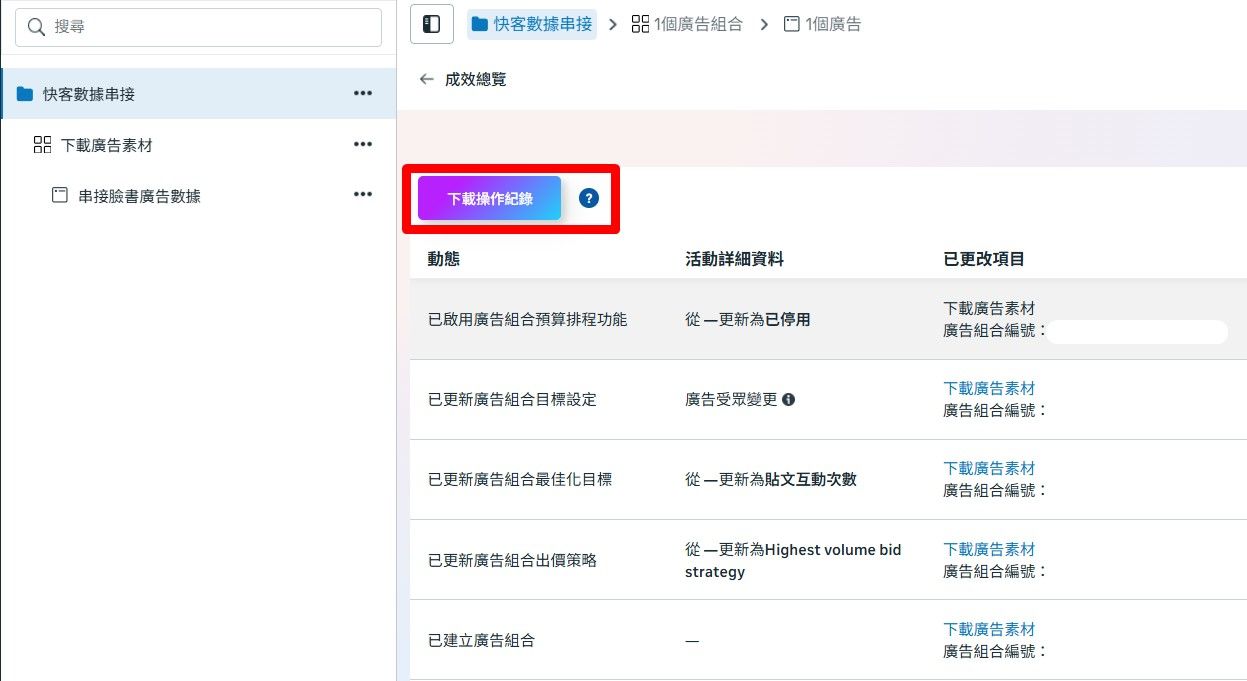Click the ad icon before 1個廣告
The height and width of the screenshot is (681, 1247).
(791, 24)
